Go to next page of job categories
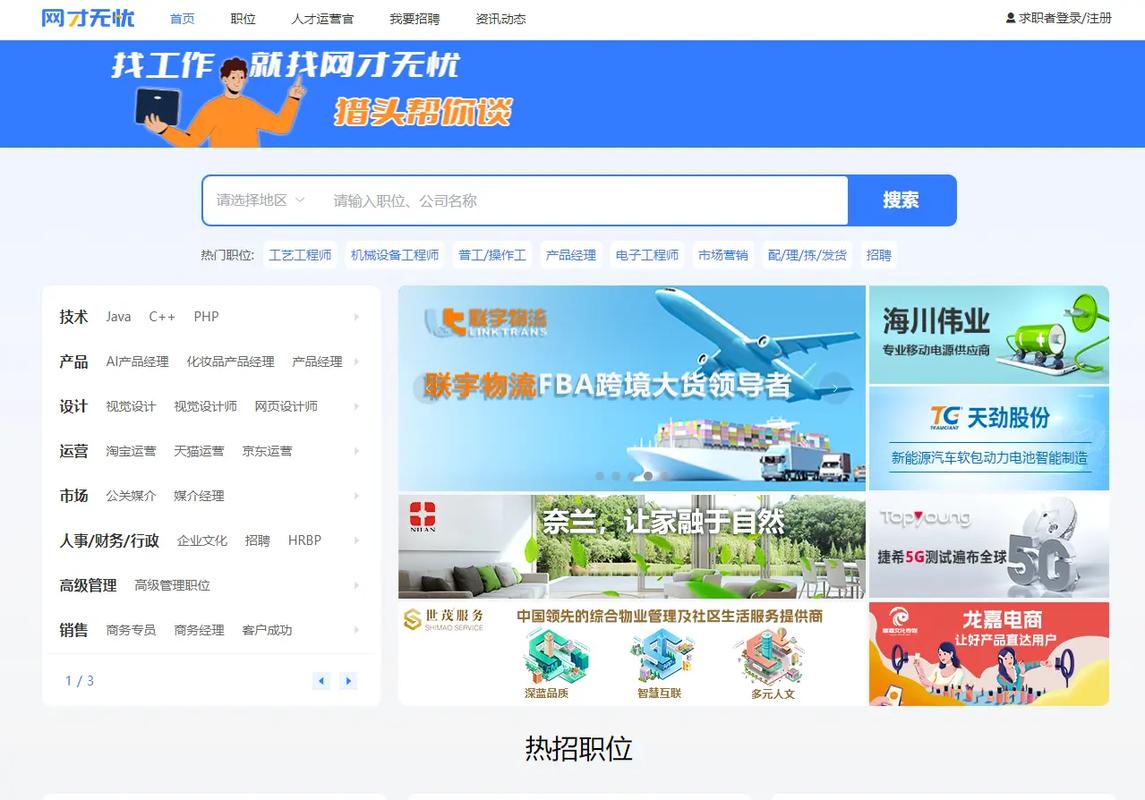Viewport: 1145px width, 800px height. (348, 681)
